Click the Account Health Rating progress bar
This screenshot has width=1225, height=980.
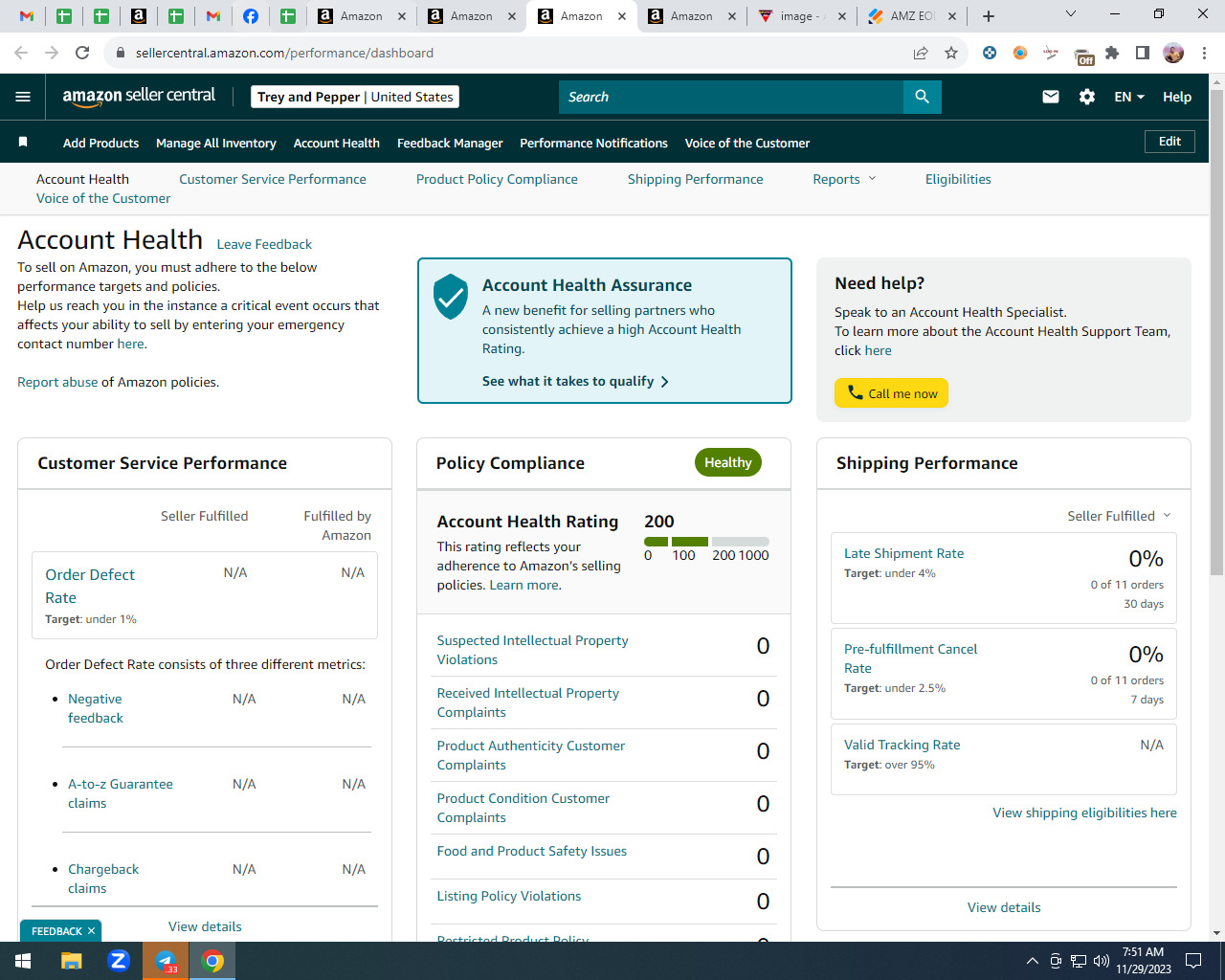click(x=706, y=542)
